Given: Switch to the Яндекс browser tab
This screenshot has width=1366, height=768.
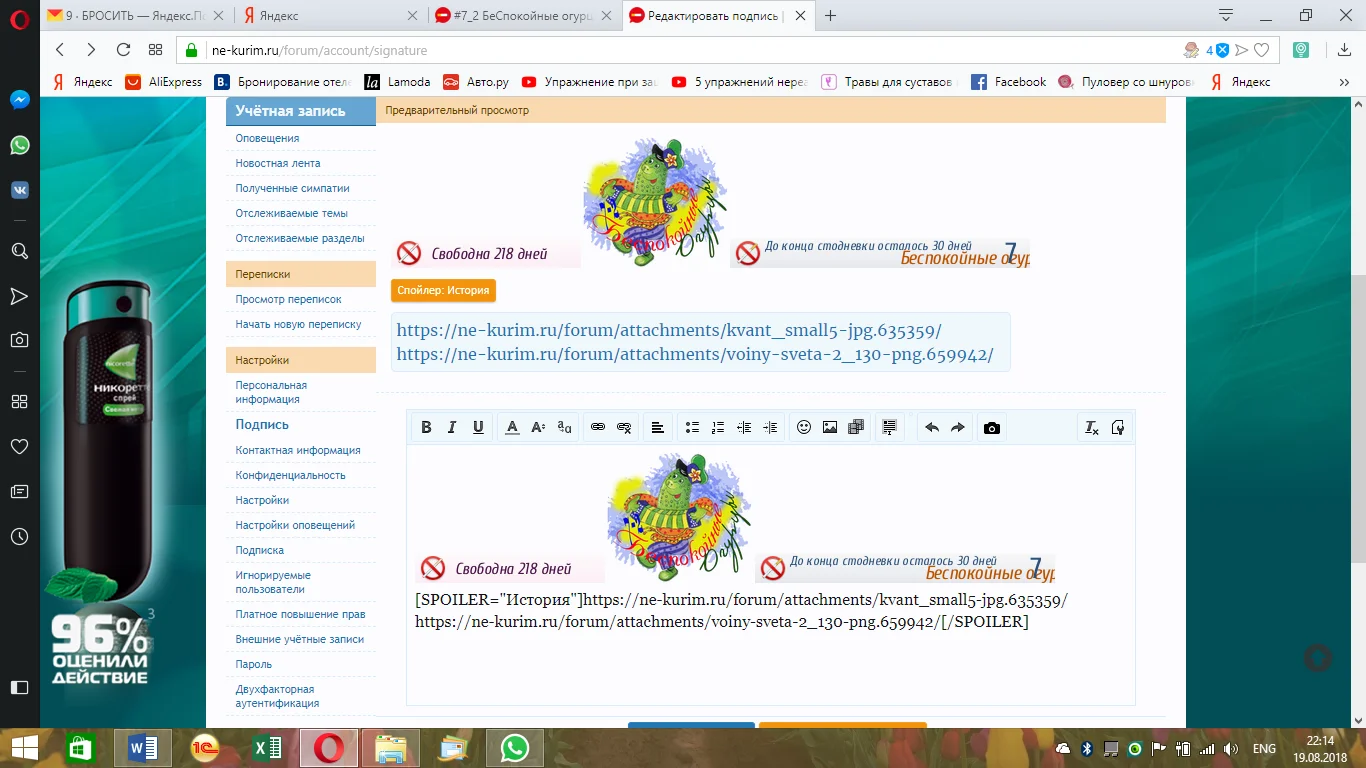Looking at the screenshot, I should 330,16.
